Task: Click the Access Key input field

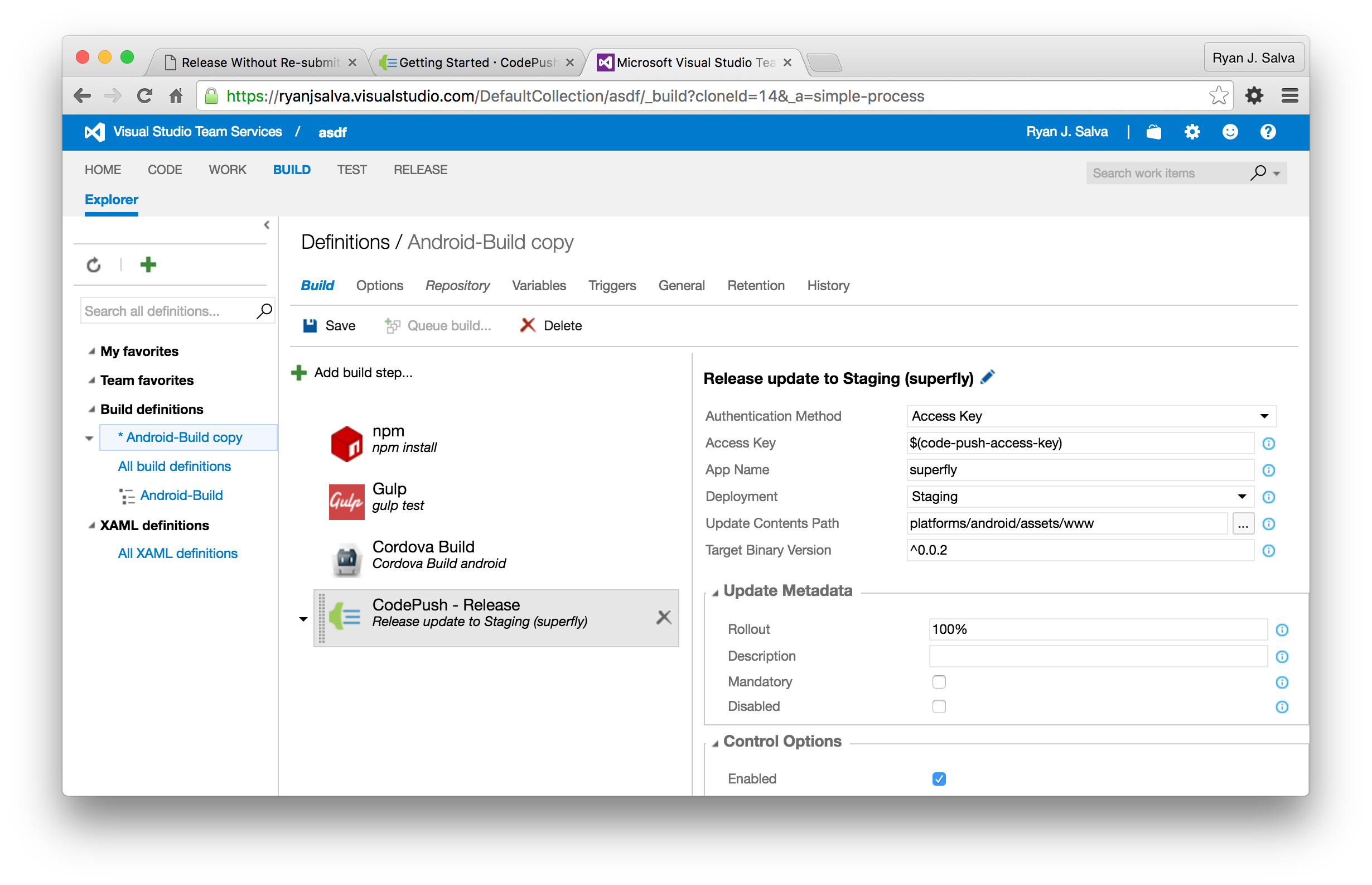Action: click(x=1079, y=443)
